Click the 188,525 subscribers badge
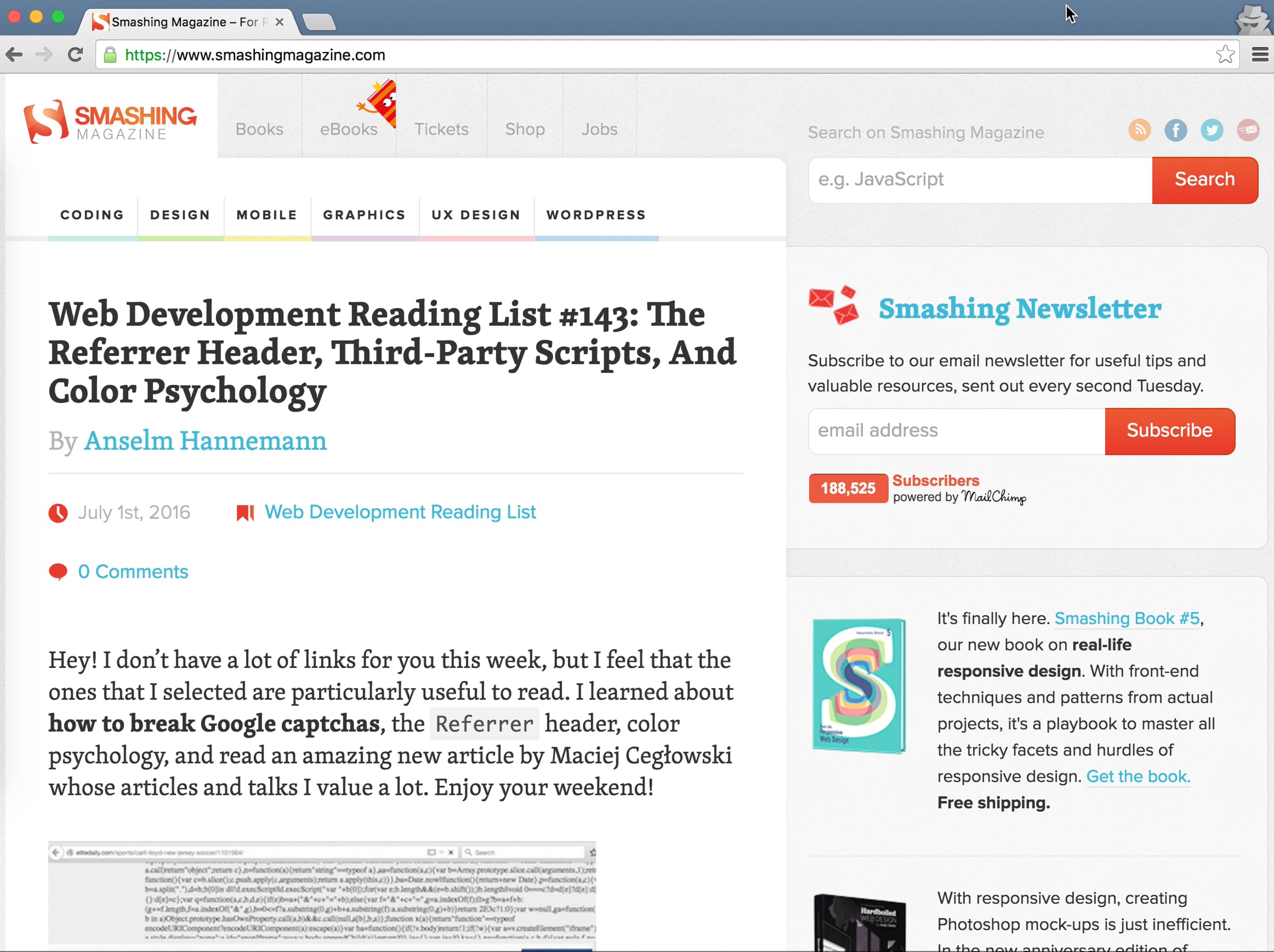Viewport: 1274px width, 952px height. click(x=848, y=488)
